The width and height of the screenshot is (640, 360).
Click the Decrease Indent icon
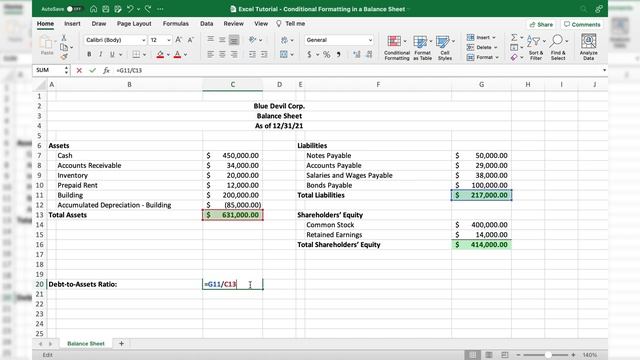[x=253, y=54]
